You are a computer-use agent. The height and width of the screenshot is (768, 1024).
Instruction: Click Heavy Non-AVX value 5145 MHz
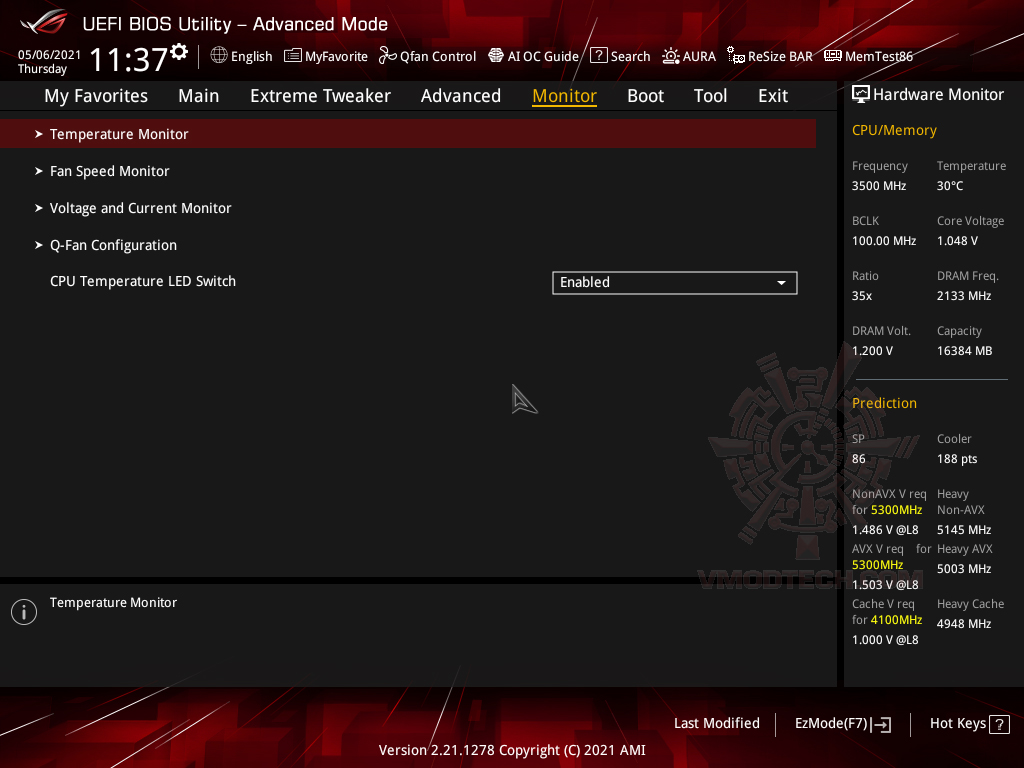tap(964, 530)
